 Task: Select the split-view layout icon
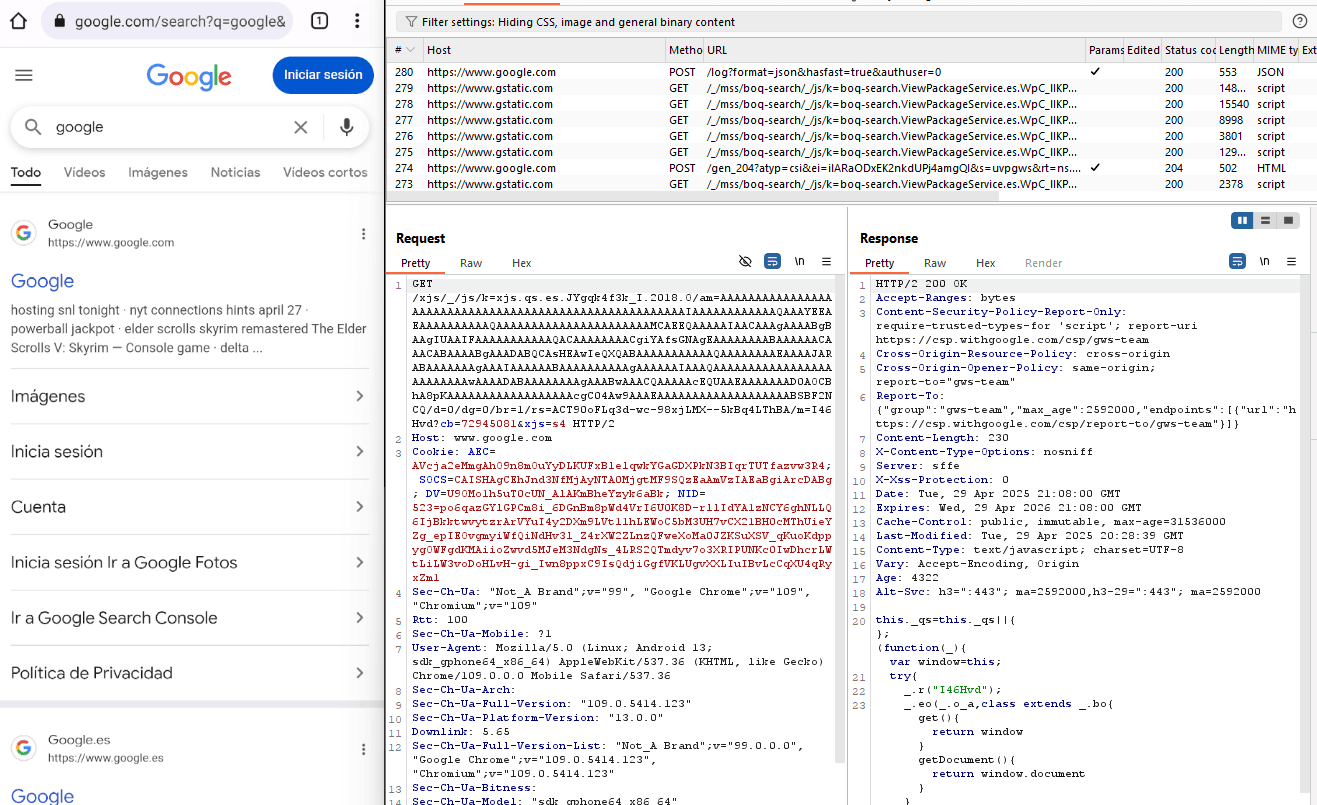1265,220
